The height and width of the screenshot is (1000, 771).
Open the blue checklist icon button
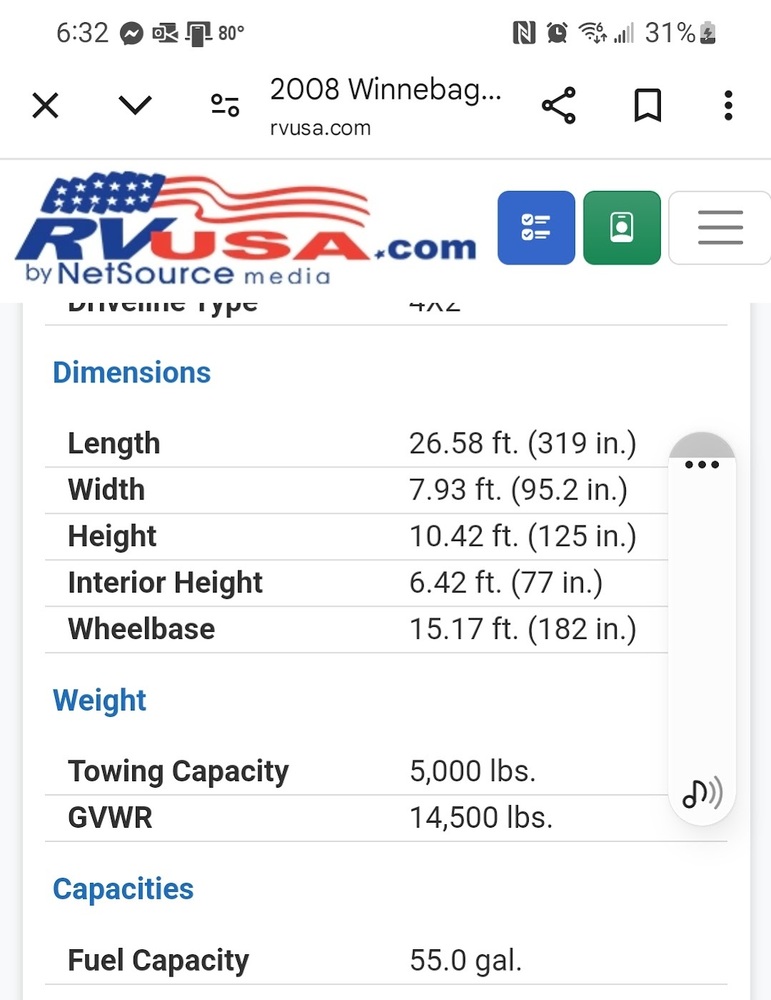(x=536, y=228)
